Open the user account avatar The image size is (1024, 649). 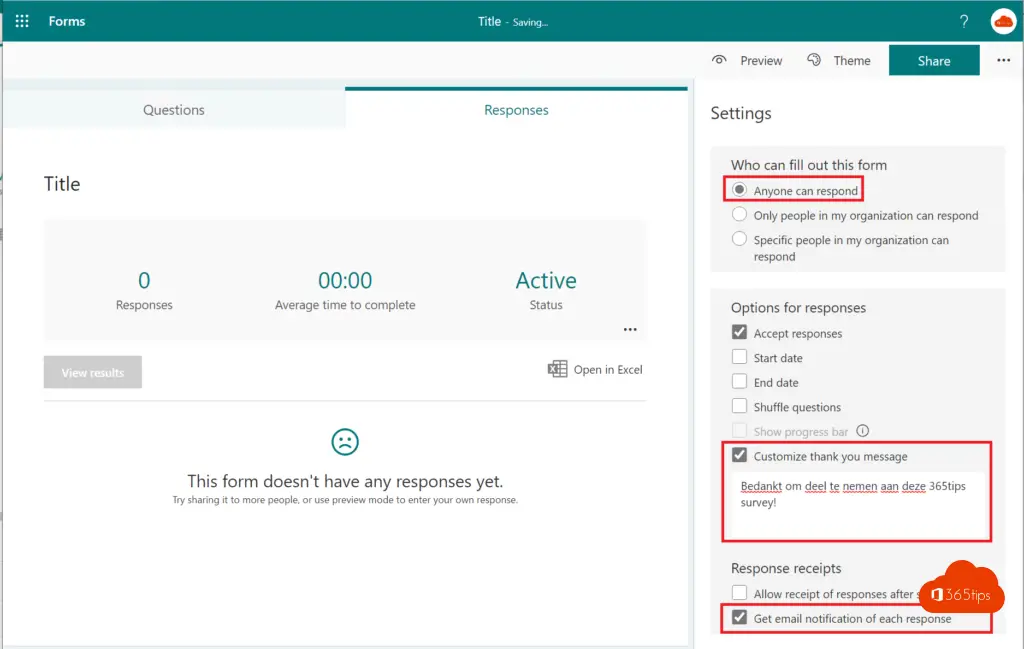[x=1002, y=21]
